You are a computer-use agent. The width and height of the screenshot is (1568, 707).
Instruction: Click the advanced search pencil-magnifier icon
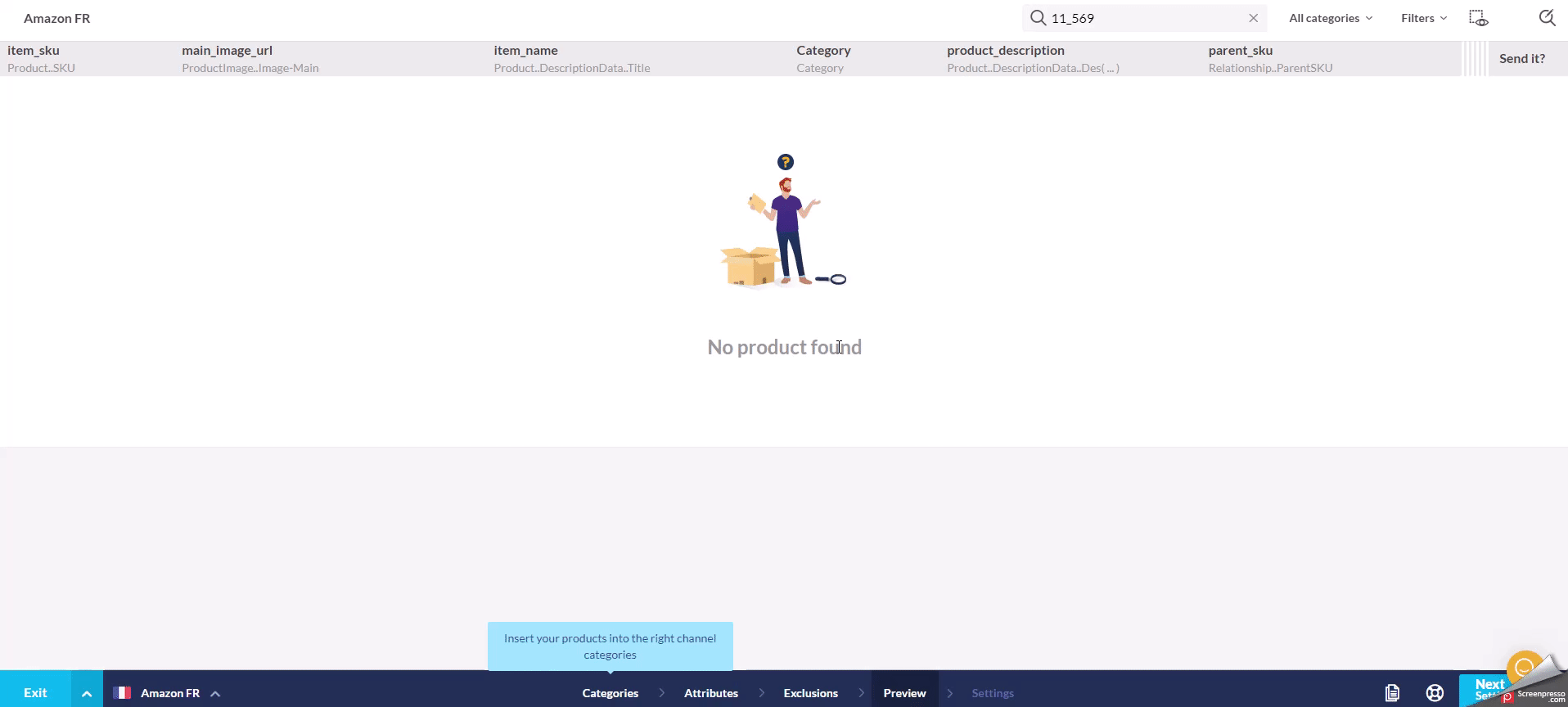(x=1546, y=18)
